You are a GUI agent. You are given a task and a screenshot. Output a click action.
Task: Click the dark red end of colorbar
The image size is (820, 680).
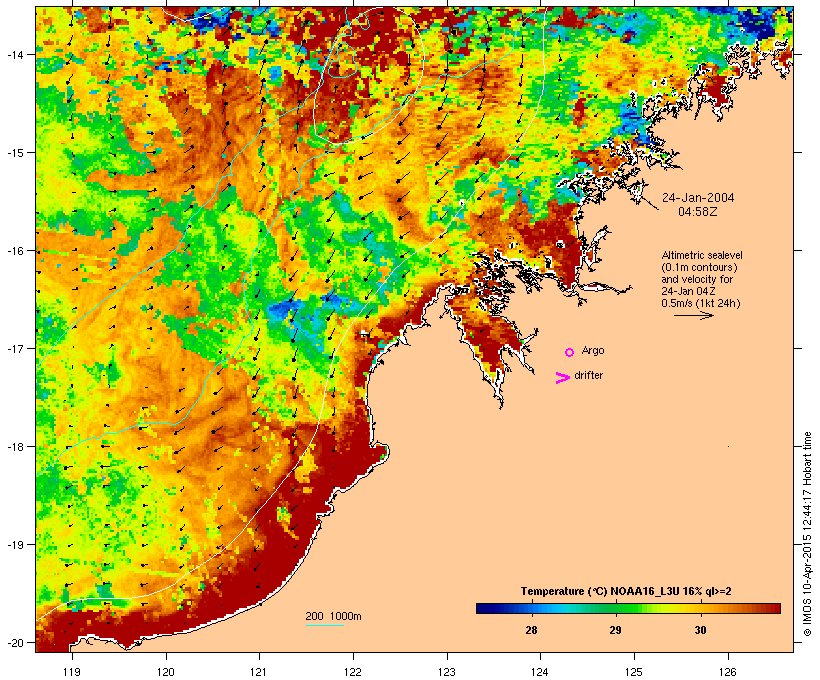tap(773, 608)
